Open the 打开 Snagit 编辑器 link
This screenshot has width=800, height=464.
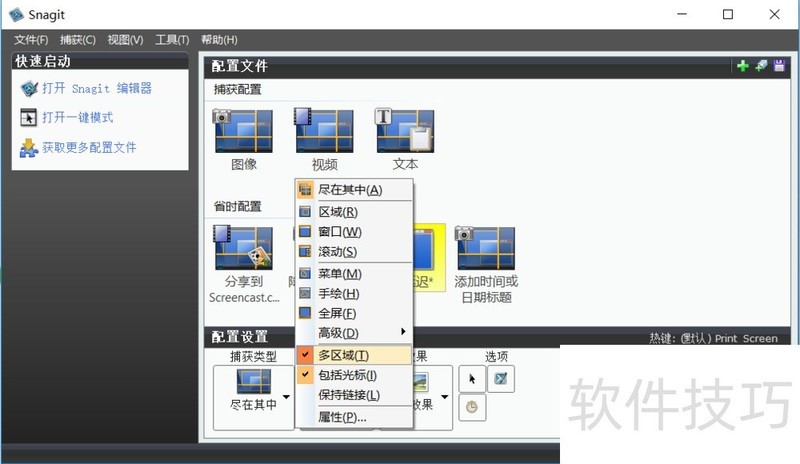tap(97, 88)
